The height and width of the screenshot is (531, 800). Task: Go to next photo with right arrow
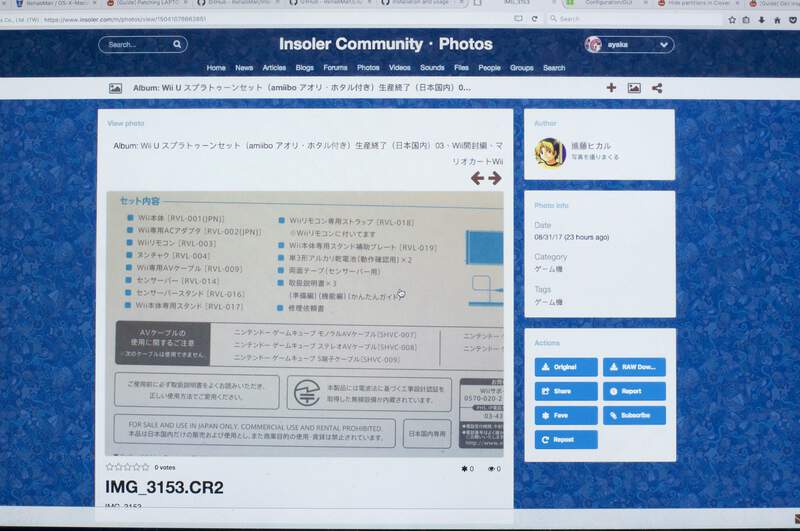tap(494, 178)
